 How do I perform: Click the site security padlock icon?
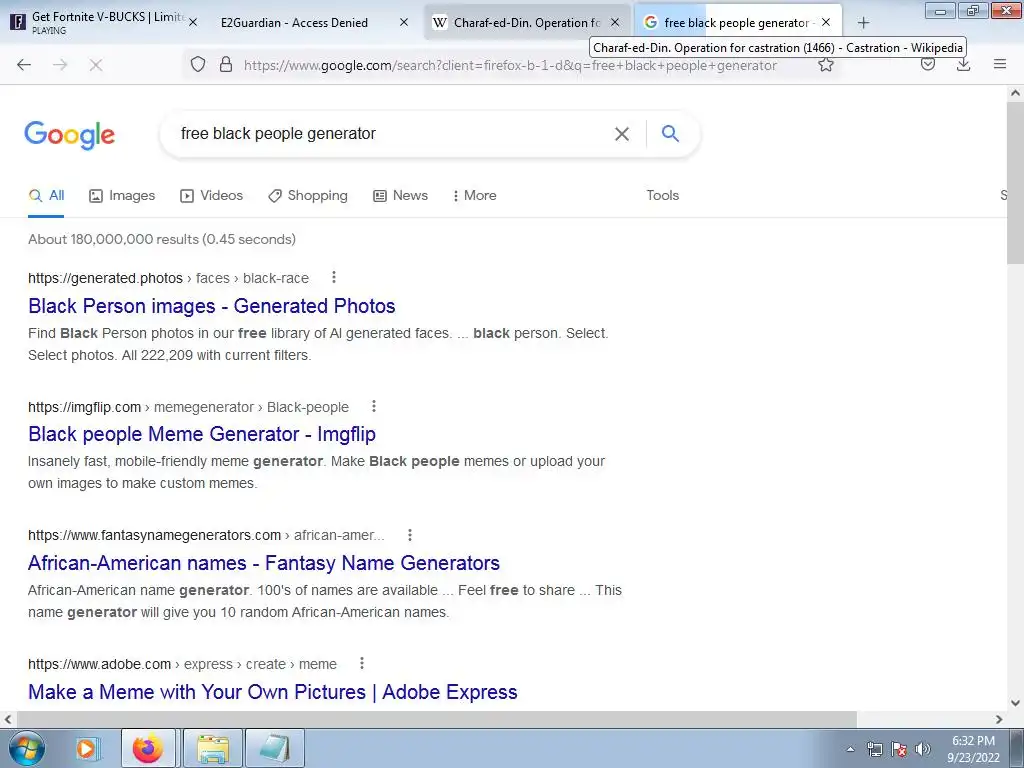click(226, 64)
